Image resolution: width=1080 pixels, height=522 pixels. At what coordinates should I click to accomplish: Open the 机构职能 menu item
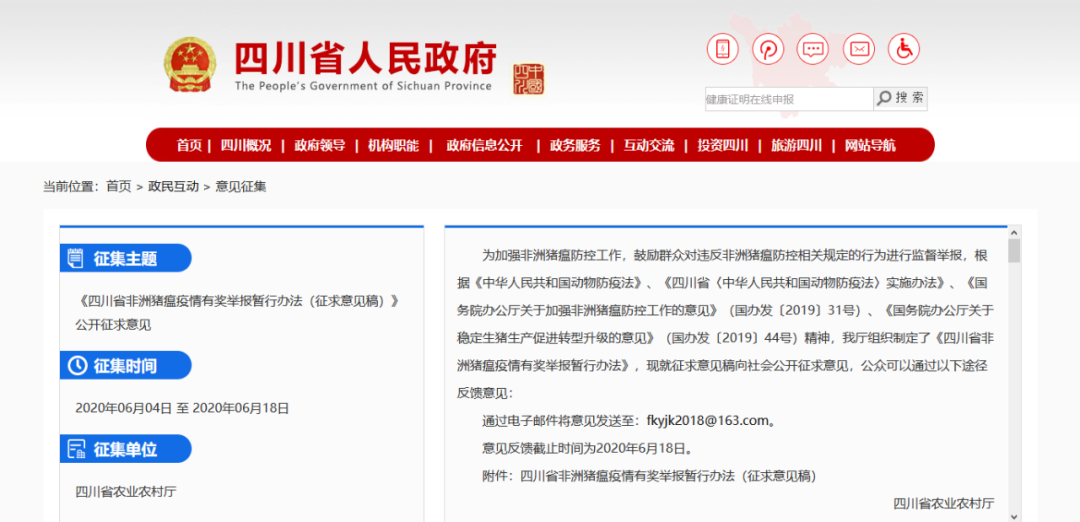(x=393, y=145)
